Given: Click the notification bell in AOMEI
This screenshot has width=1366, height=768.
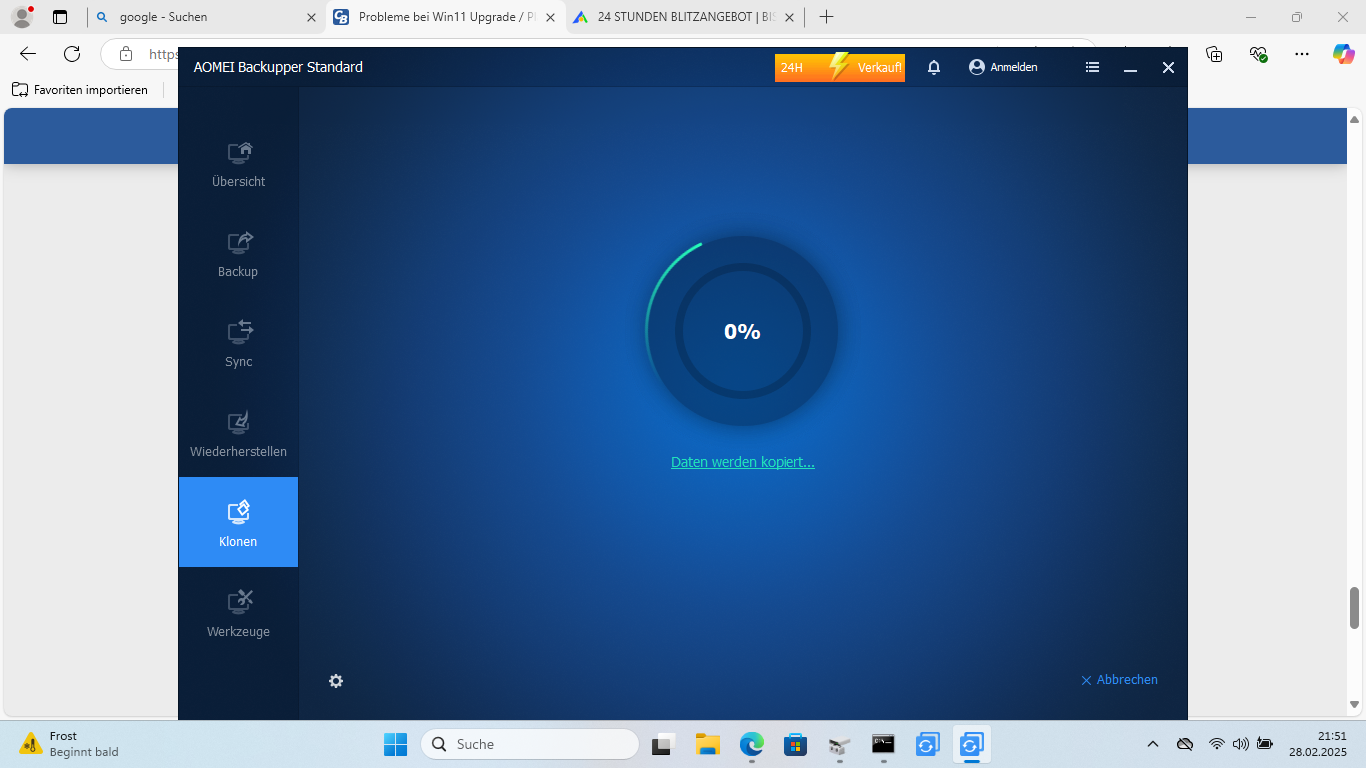Looking at the screenshot, I should [934, 67].
